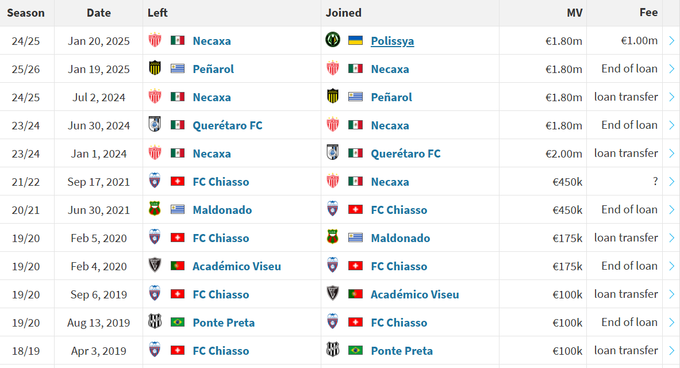
Task: Click Necaxa crest in Joined column, Jun 30, 2024
Action: point(333,125)
